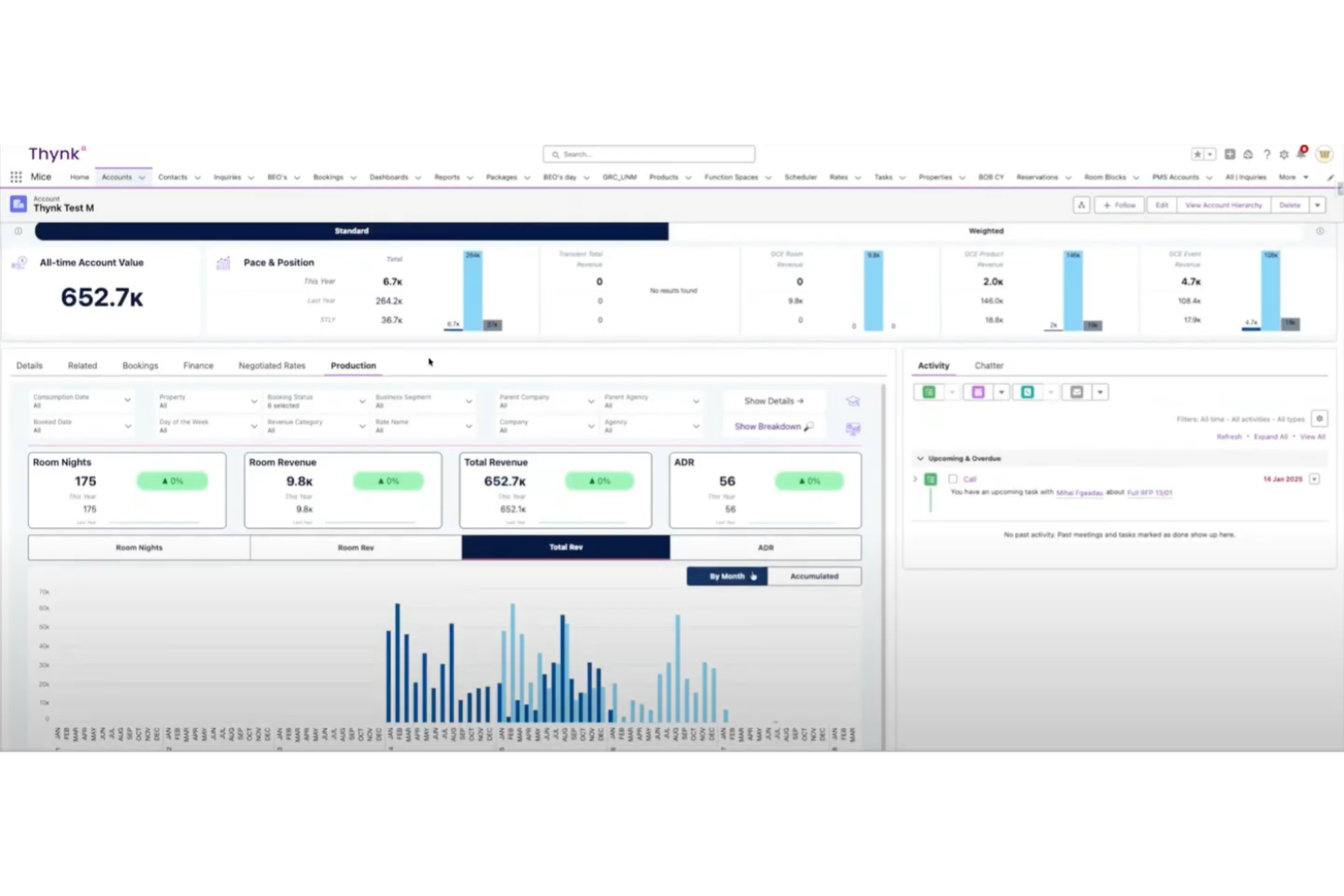This screenshot has height=896, width=1344.
Task: Click info icon left of Standard bar
Action: (18, 231)
